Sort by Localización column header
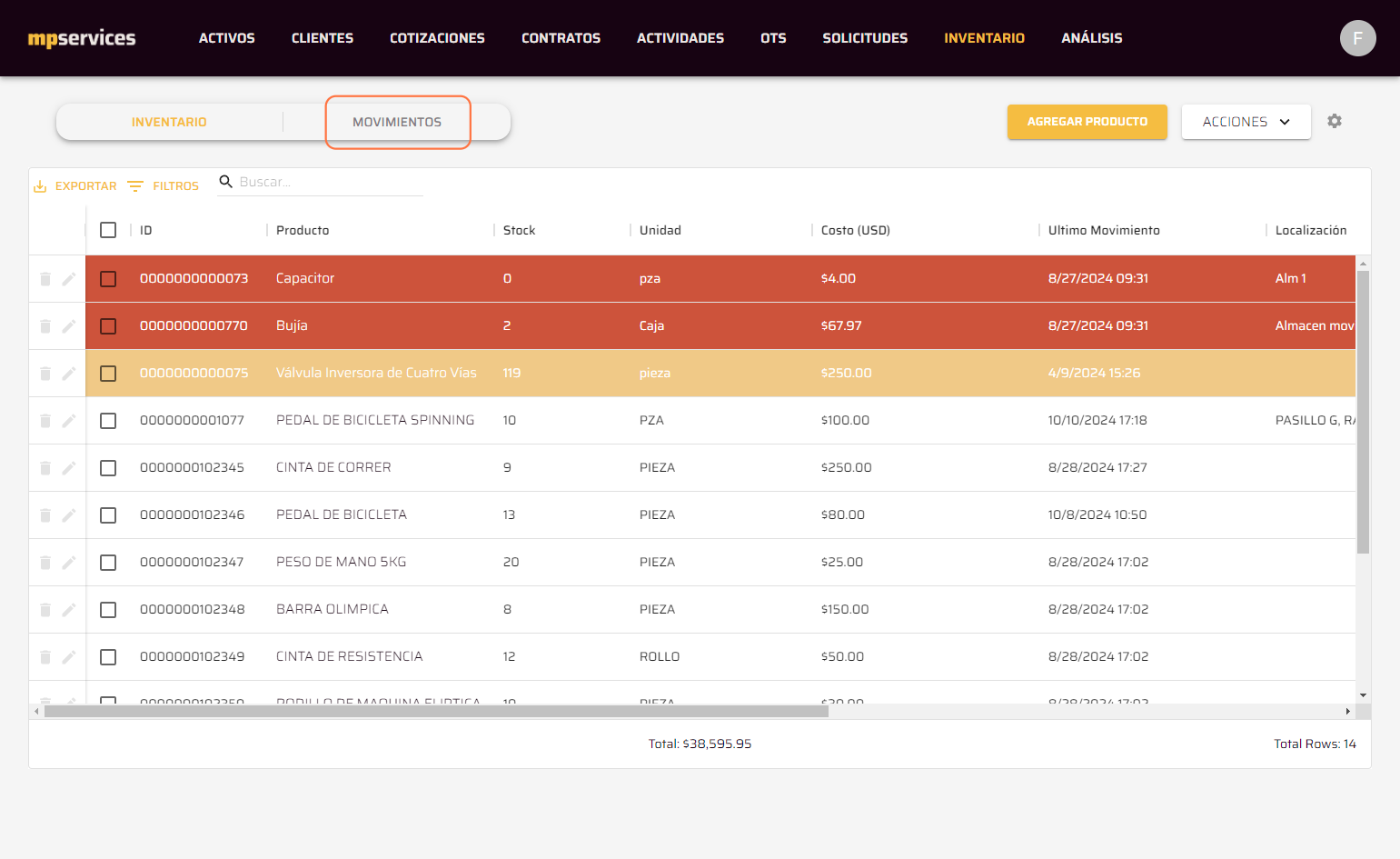 [1311, 230]
